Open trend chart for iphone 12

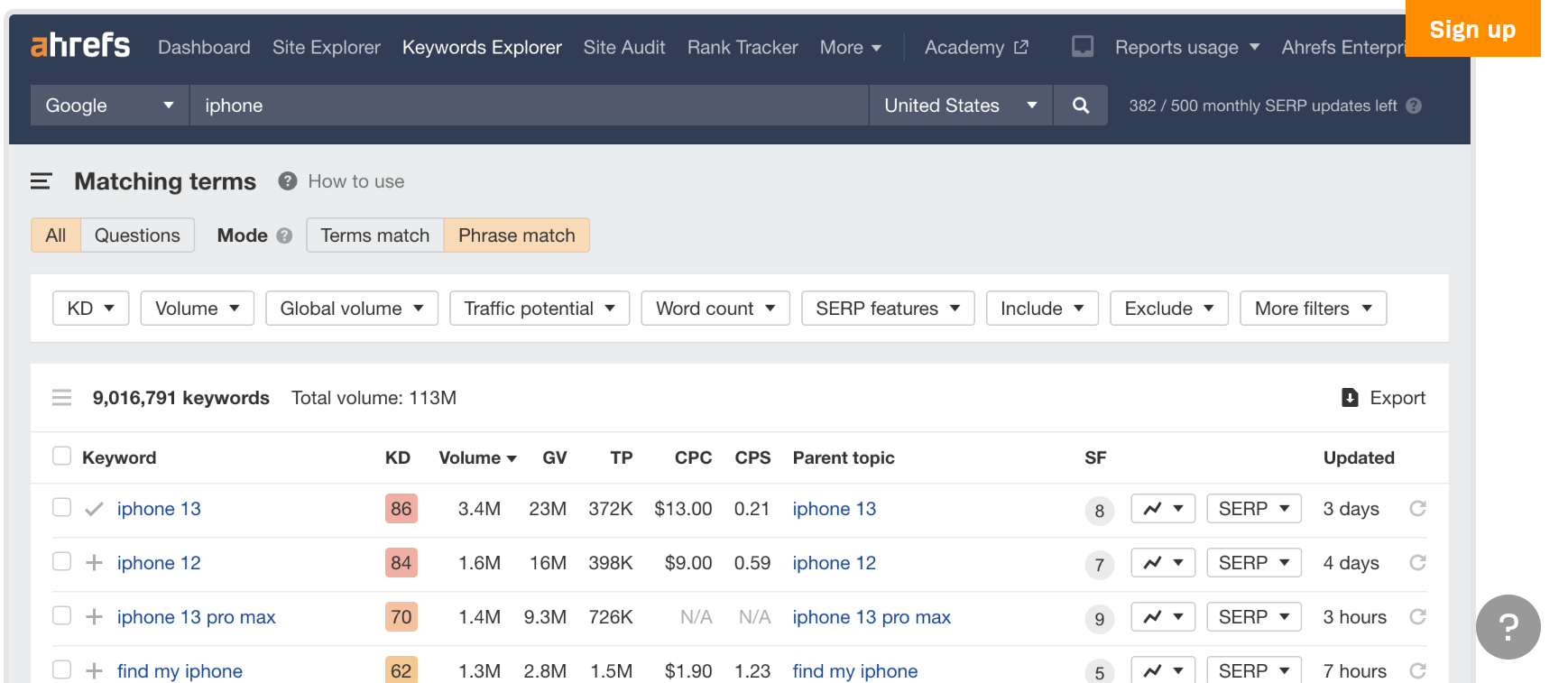click(x=1163, y=563)
